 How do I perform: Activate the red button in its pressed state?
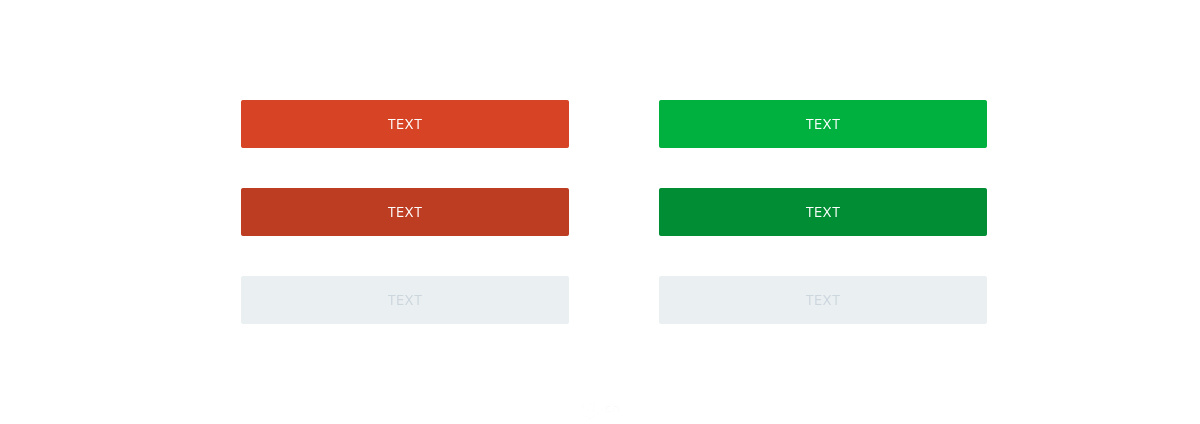pyautogui.click(x=405, y=212)
